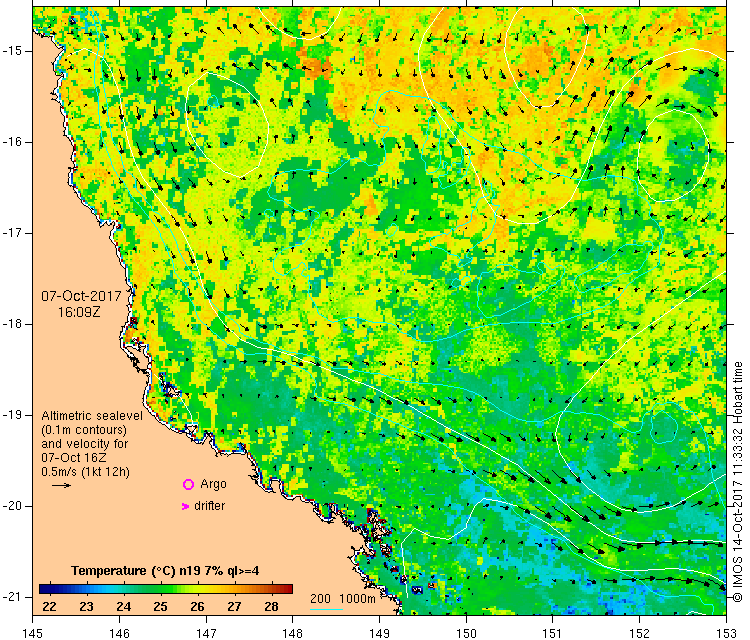Click the longitude axis label '149'

click(379, 633)
